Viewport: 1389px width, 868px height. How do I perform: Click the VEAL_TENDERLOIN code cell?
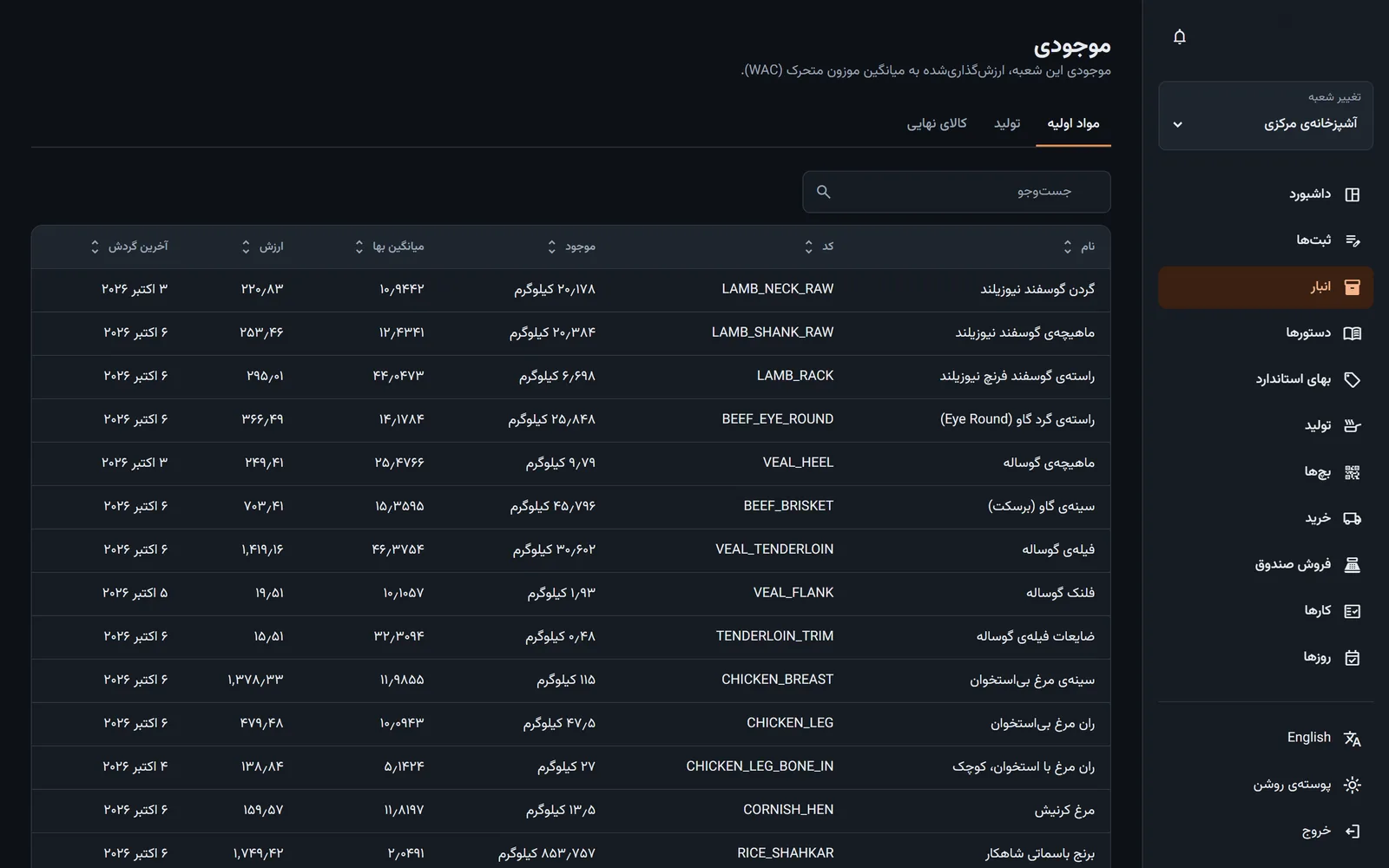point(774,549)
